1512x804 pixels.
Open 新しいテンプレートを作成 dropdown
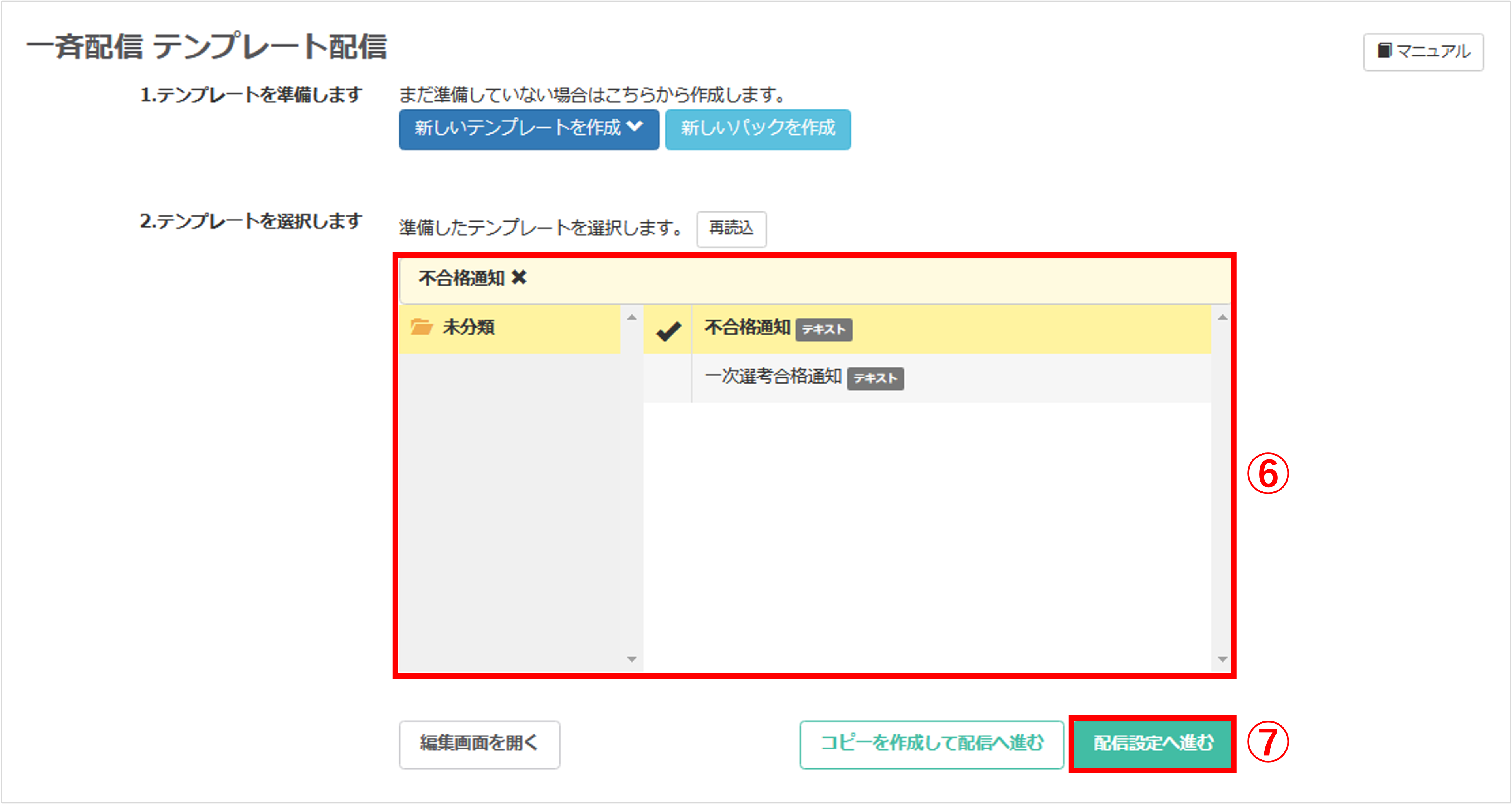pos(516,128)
